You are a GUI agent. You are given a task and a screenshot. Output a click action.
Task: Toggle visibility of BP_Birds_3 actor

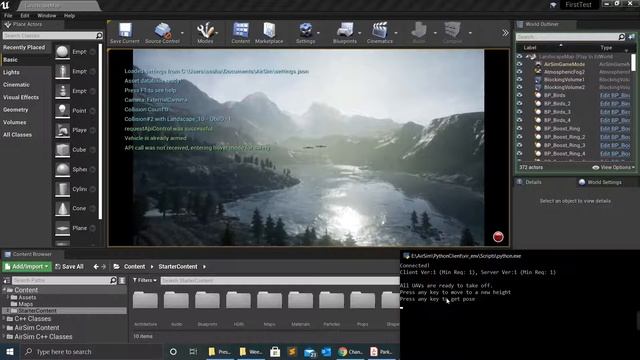519,111
